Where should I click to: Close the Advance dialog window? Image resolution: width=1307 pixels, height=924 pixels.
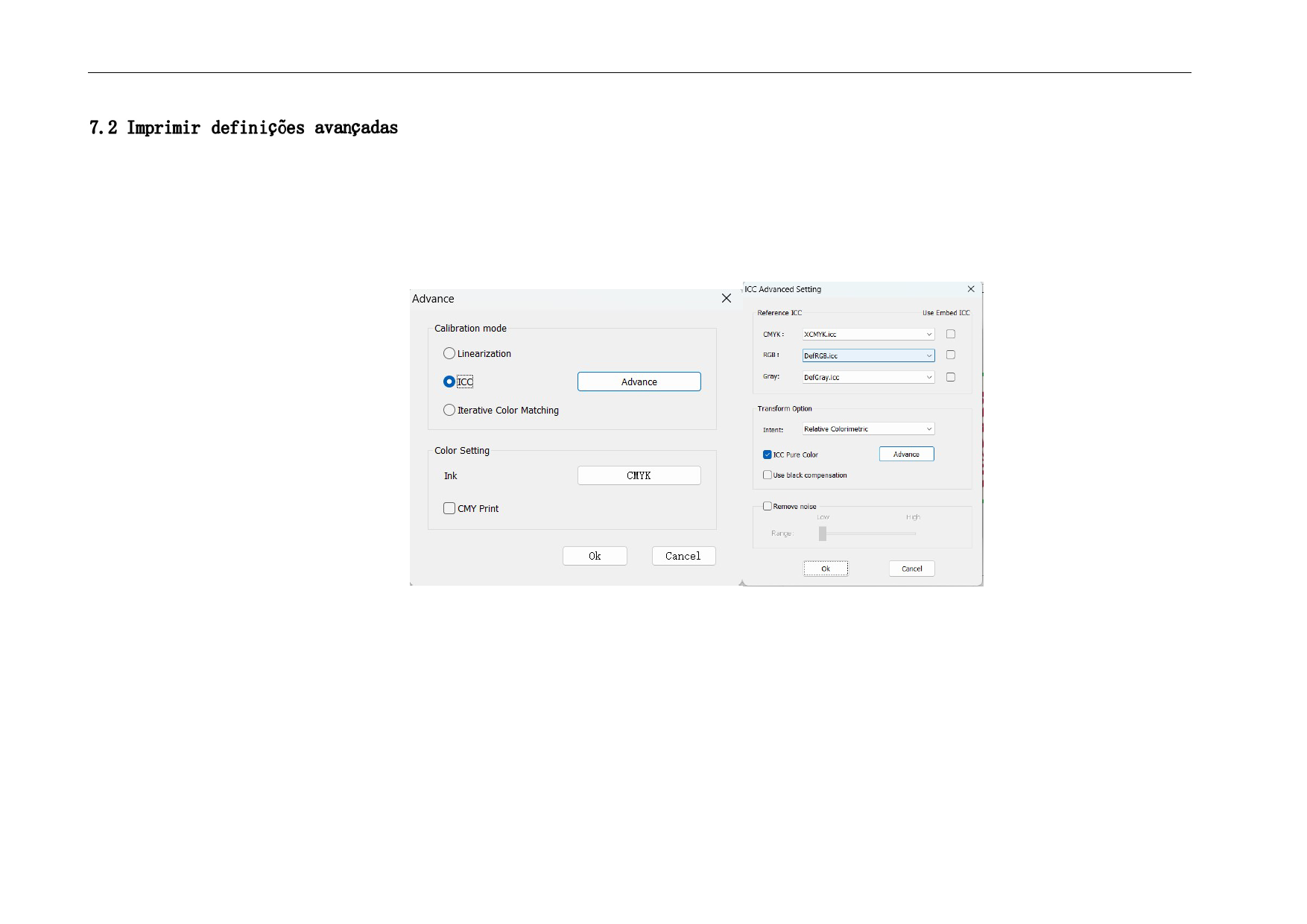tap(727, 298)
